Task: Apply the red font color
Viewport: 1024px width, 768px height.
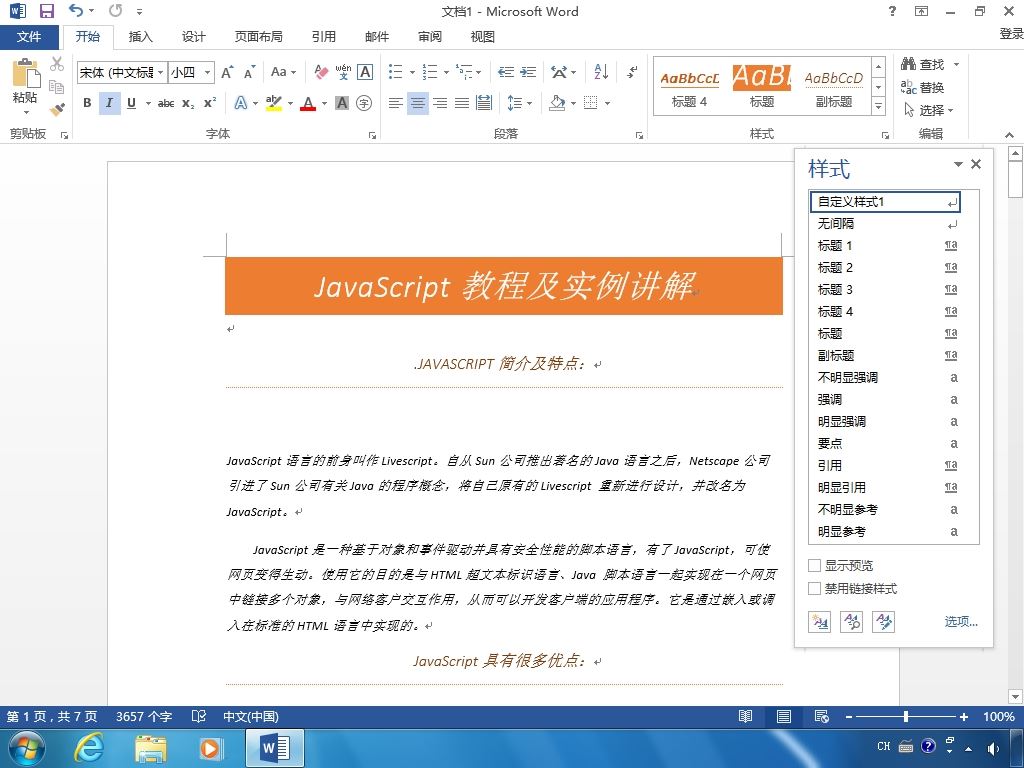Action: pos(308,103)
